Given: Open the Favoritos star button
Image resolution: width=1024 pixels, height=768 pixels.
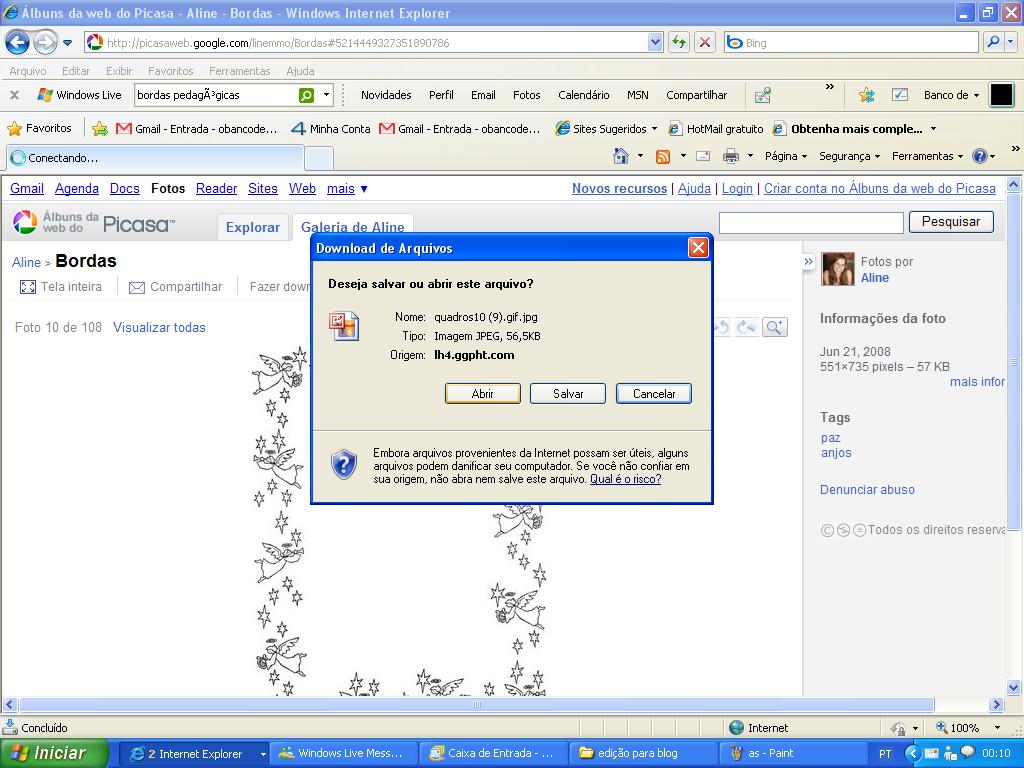Looking at the screenshot, I should [39, 129].
